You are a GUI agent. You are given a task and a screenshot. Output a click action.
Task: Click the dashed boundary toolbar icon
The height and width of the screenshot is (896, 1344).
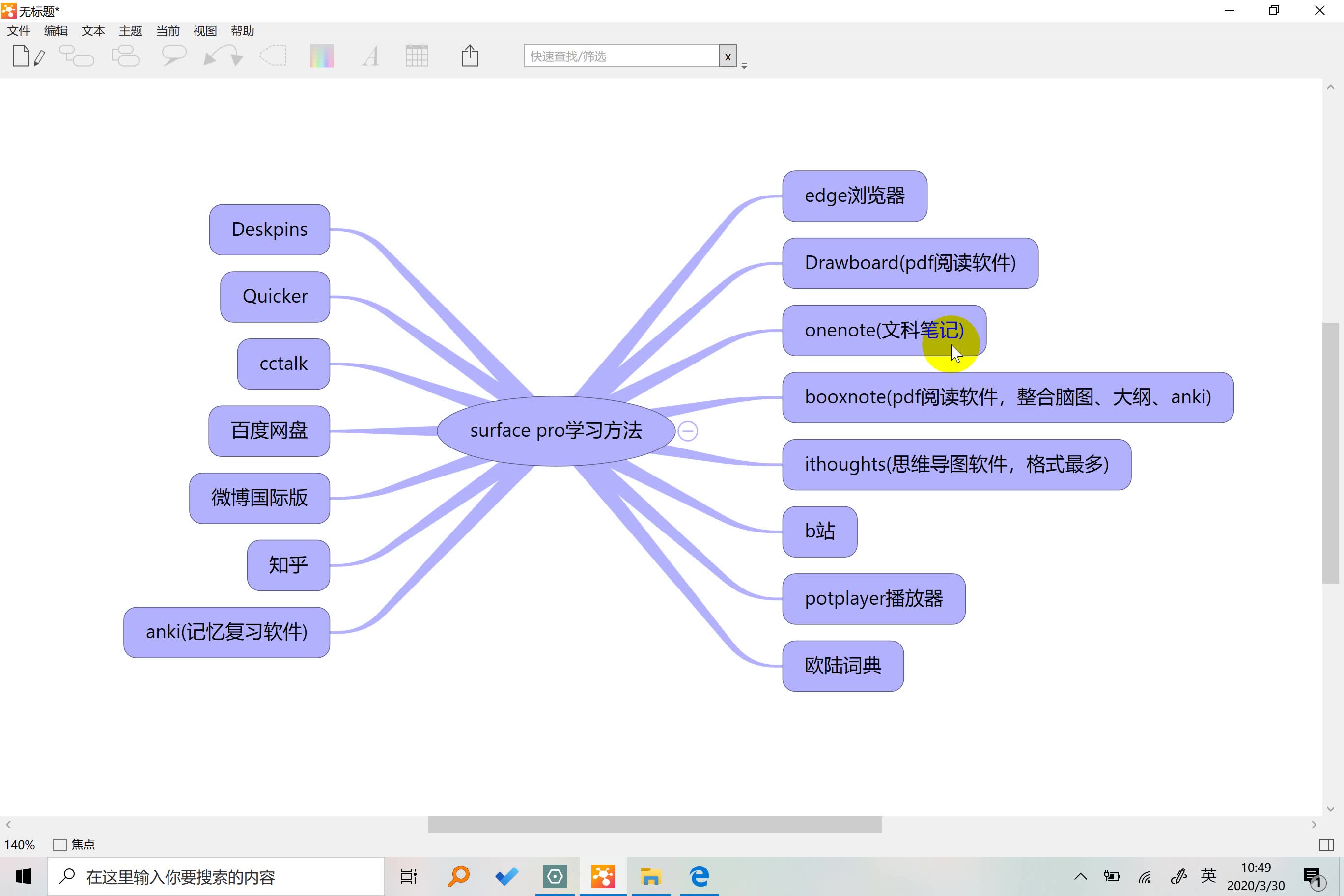coord(273,56)
